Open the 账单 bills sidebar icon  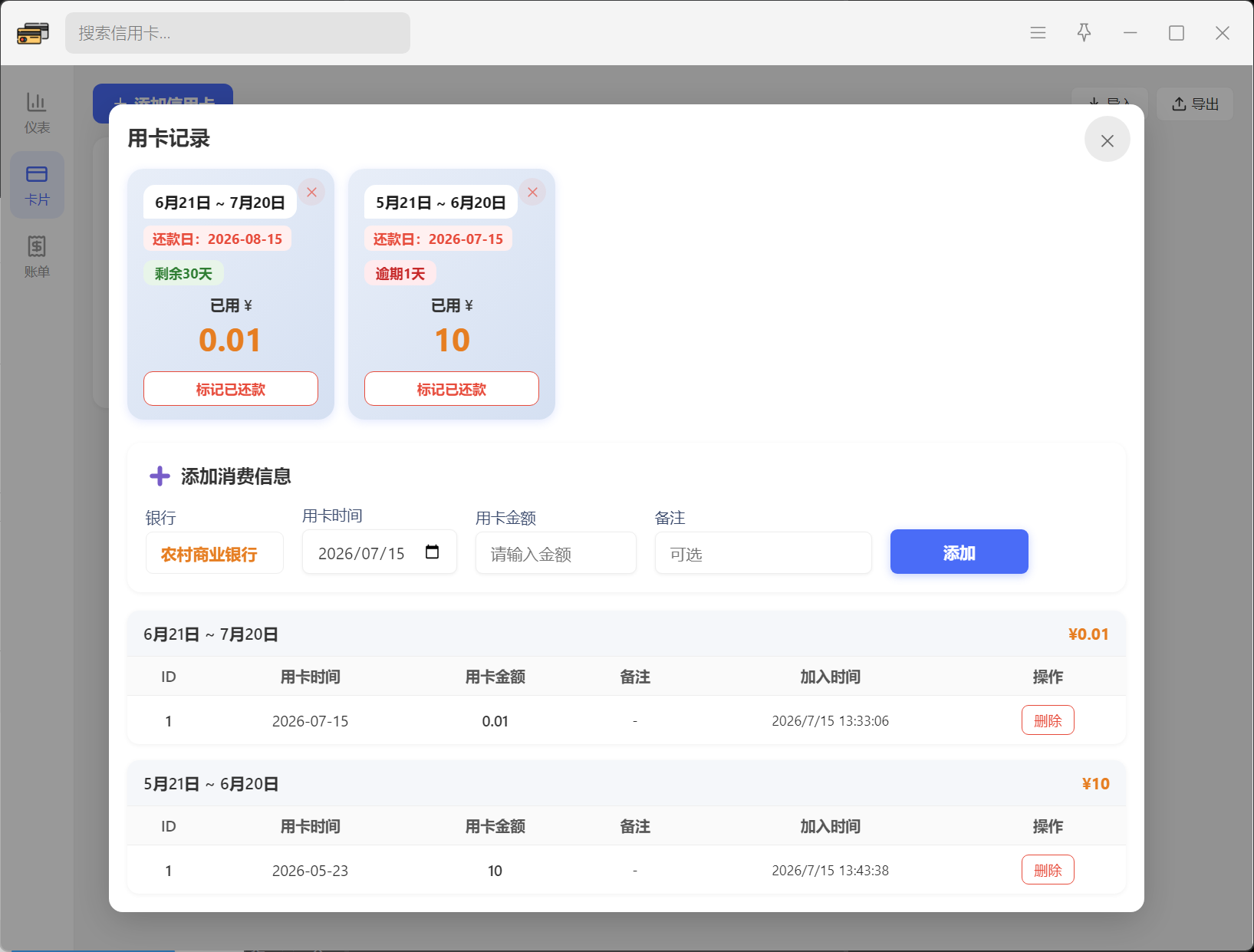click(37, 257)
